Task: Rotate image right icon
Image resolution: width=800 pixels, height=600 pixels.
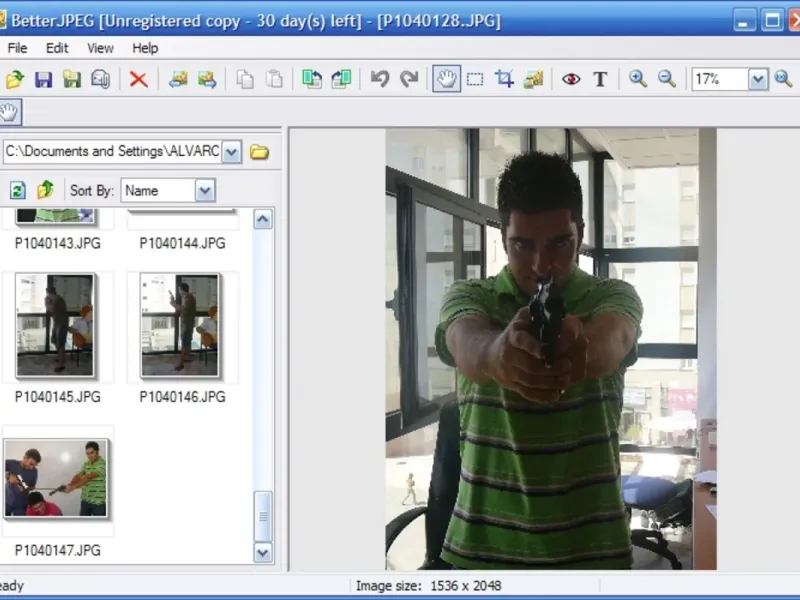Action: coord(341,79)
